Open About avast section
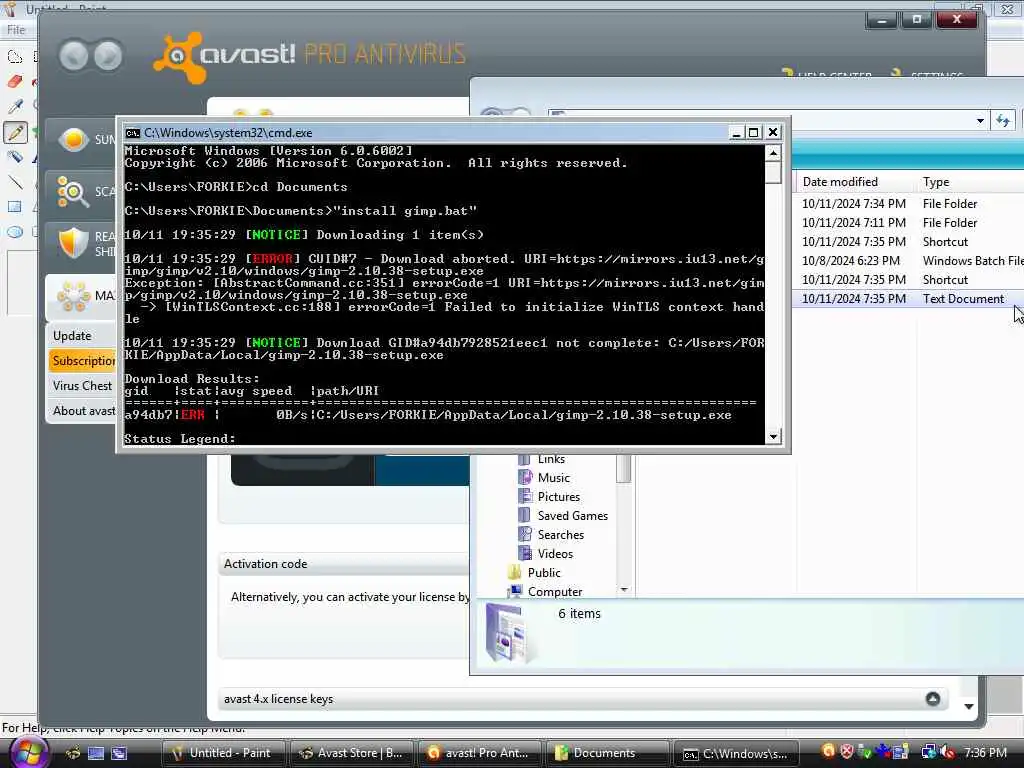The image size is (1024, 768). pos(82,411)
